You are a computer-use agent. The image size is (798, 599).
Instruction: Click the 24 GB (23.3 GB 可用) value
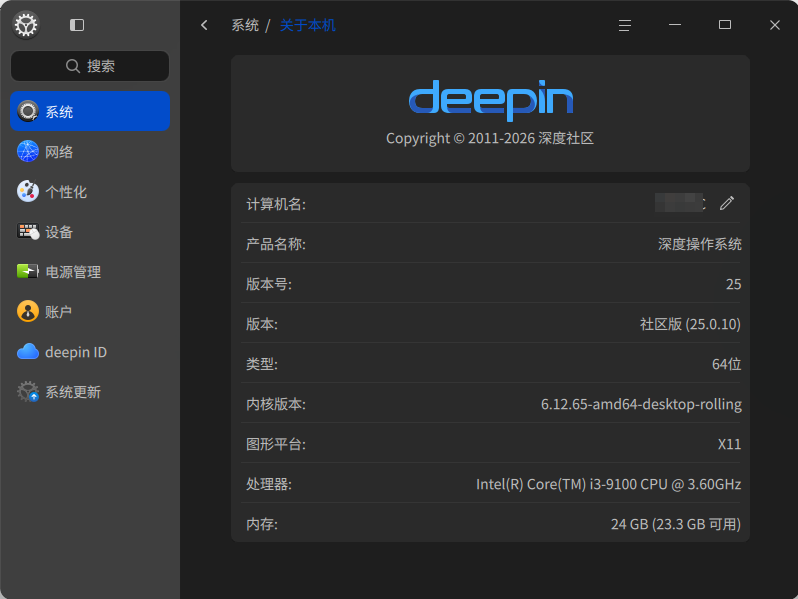(676, 524)
